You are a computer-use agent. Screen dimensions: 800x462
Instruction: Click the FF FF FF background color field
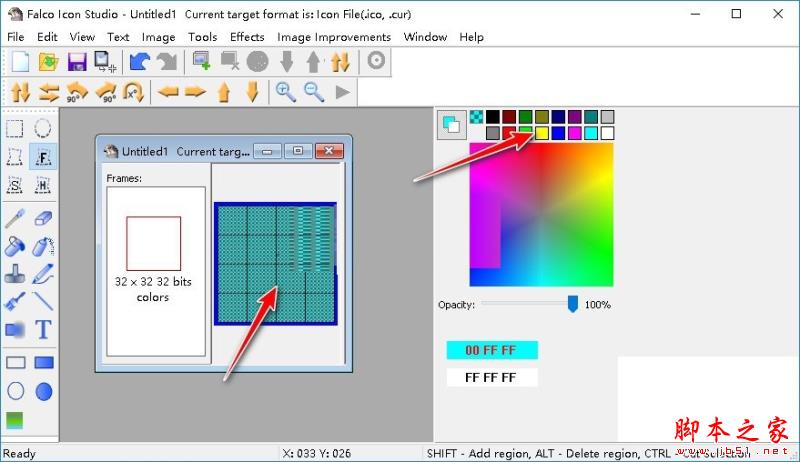click(x=492, y=377)
